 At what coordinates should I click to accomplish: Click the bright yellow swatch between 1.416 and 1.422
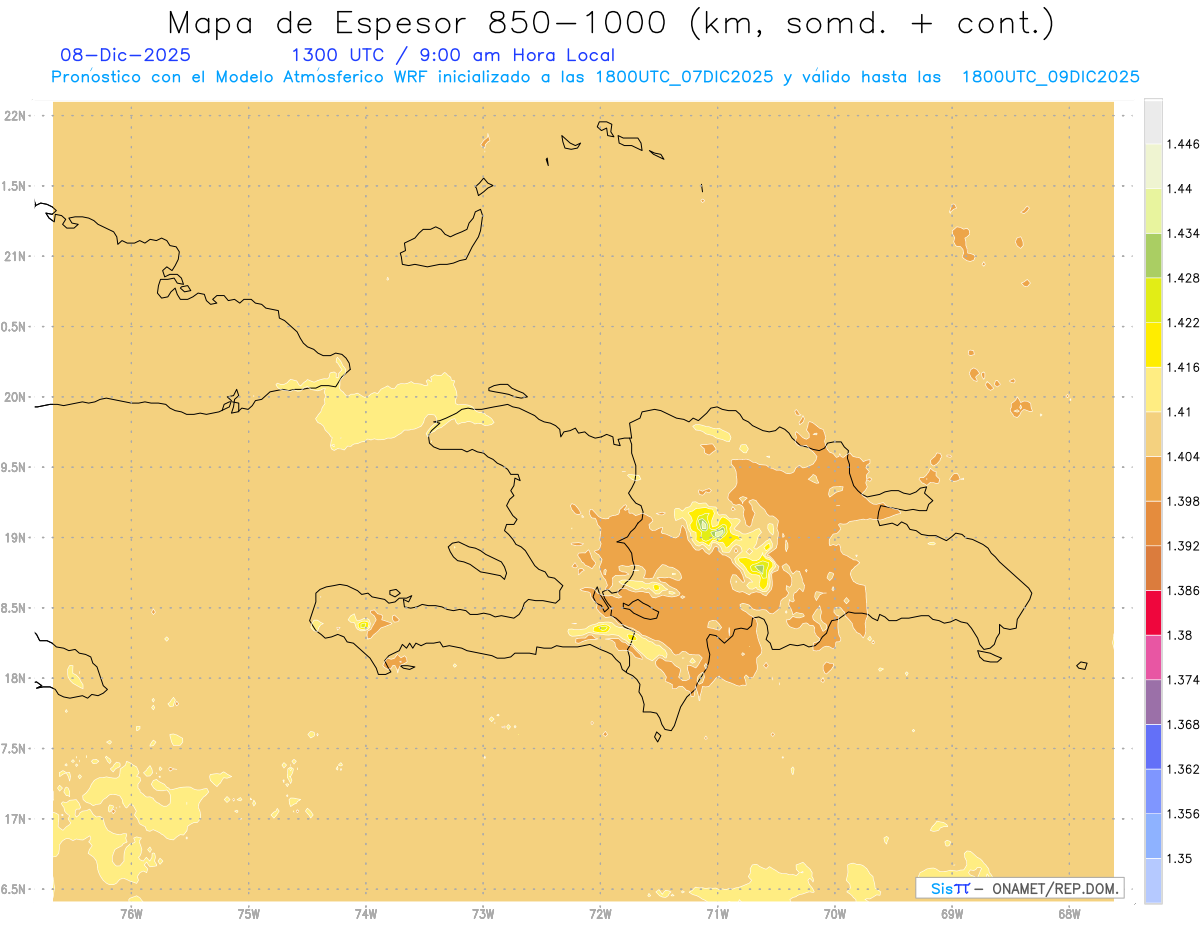click(x=1153, y=345)
